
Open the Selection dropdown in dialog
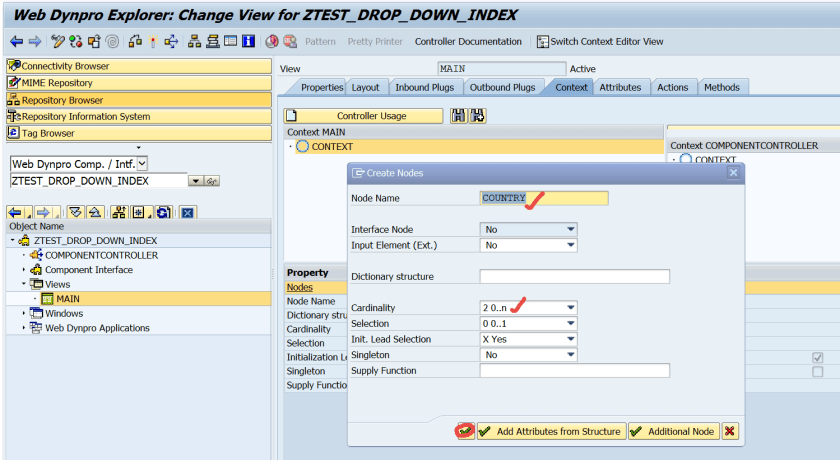pos(571,323)
